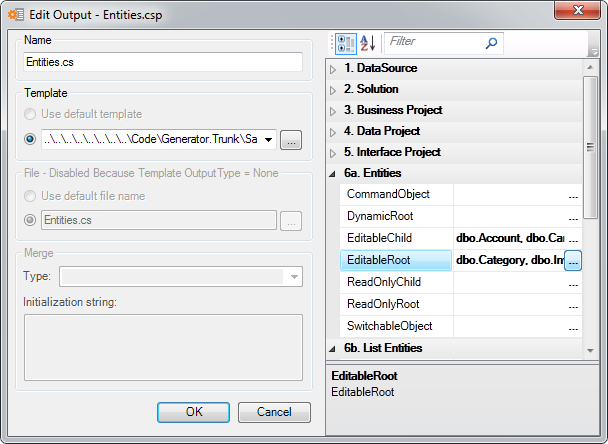Select the Use default file name radio
This screenshot has width=608, height=444.
coord(30,196)
